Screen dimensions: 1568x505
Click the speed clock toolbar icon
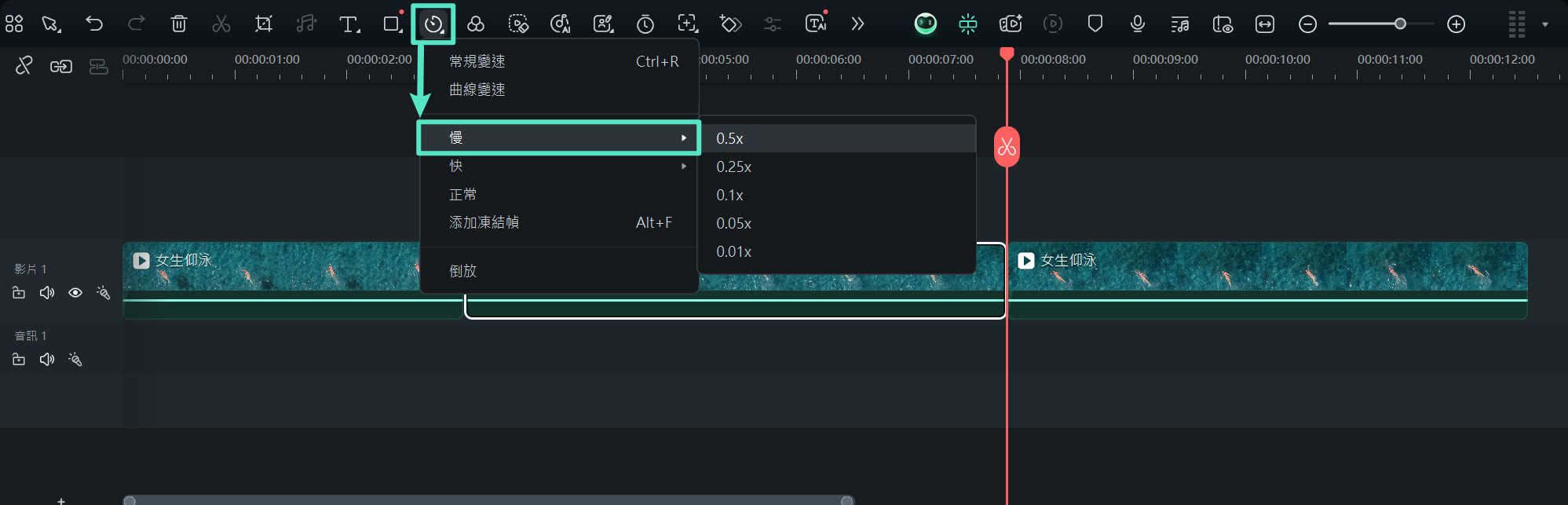tap(433, 24)
